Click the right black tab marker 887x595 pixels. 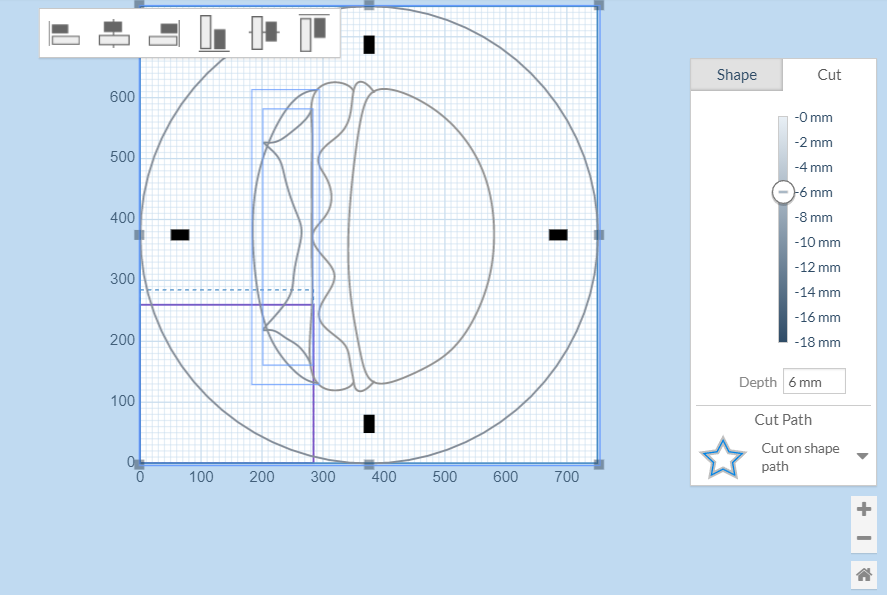point(558,235)
